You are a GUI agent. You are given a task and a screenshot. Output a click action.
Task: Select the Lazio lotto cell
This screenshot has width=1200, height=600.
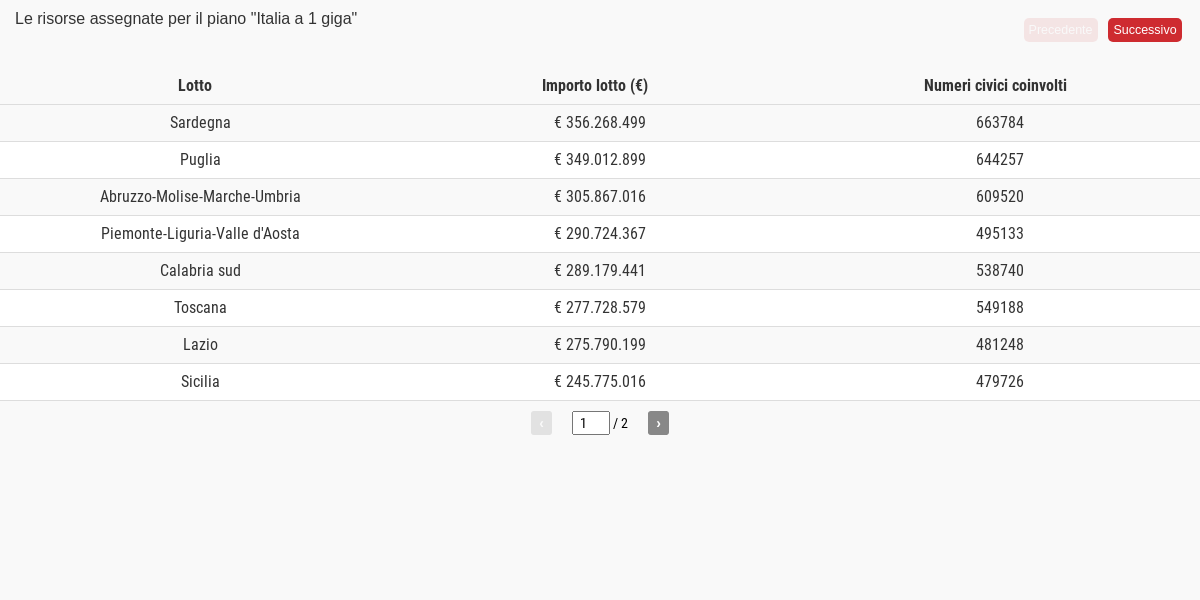pyautogui.click(x=200, y=345)
